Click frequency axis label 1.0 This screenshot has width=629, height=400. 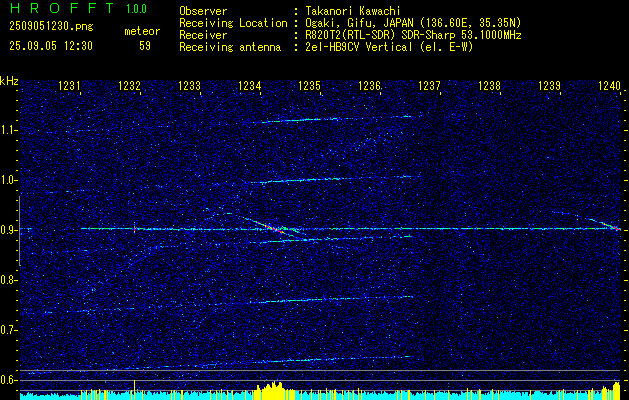pyautogui.click(x=7, y=181)
